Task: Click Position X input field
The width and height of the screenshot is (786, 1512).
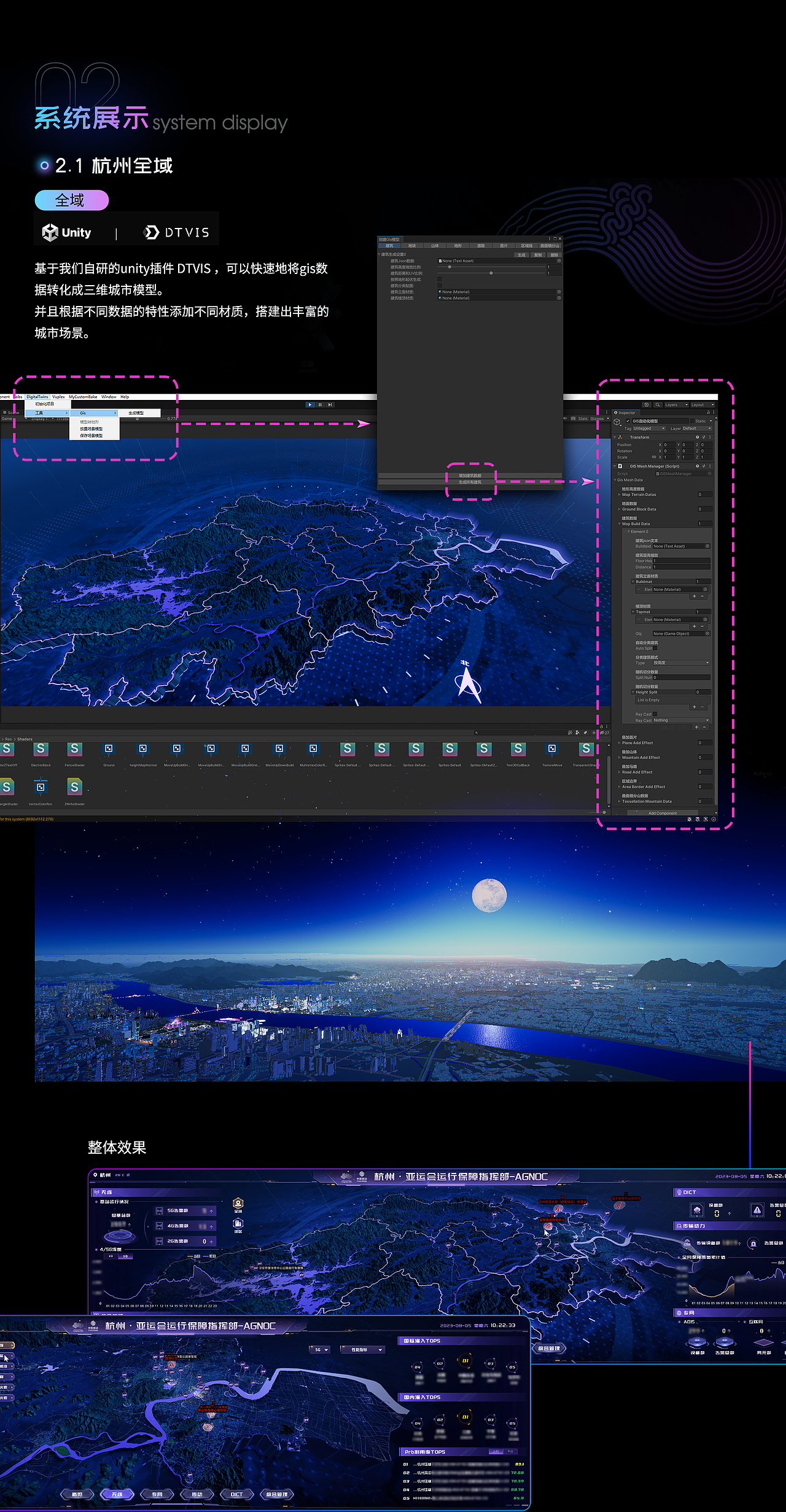Action: [669, 445]
